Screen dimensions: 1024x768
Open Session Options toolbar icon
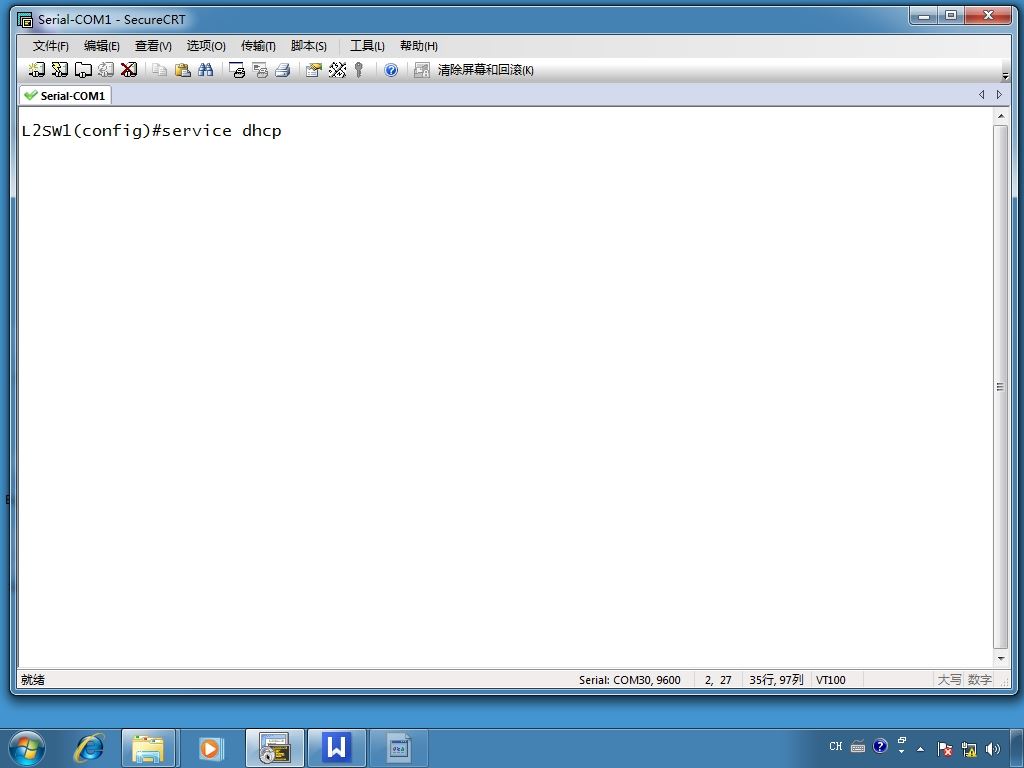coord(313,70)
